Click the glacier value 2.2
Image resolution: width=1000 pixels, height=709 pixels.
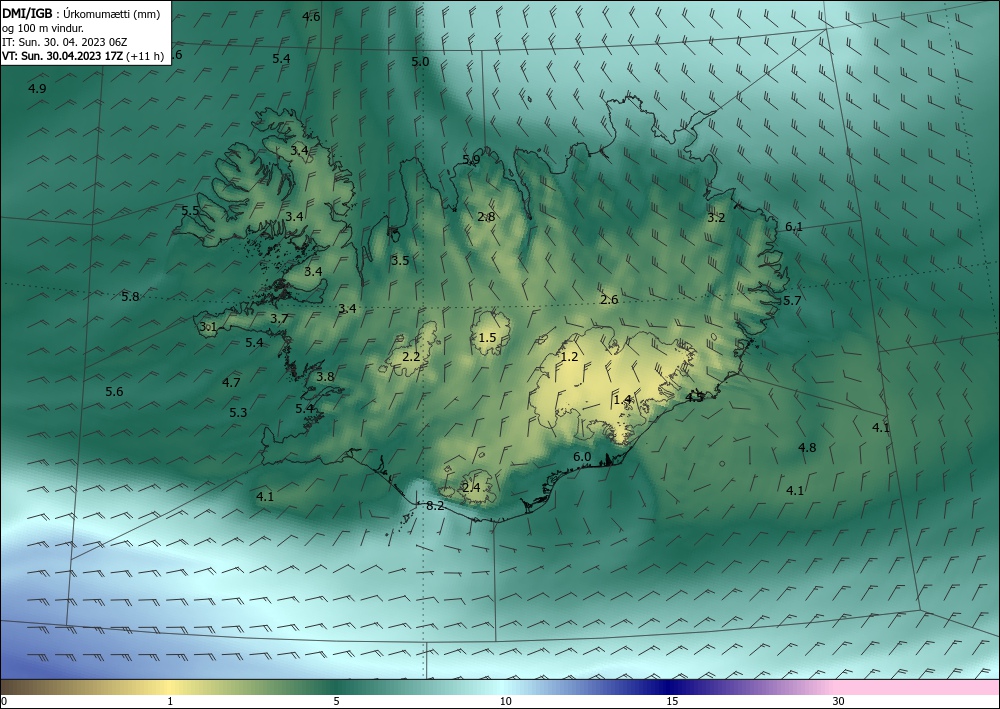coord(412,356)
